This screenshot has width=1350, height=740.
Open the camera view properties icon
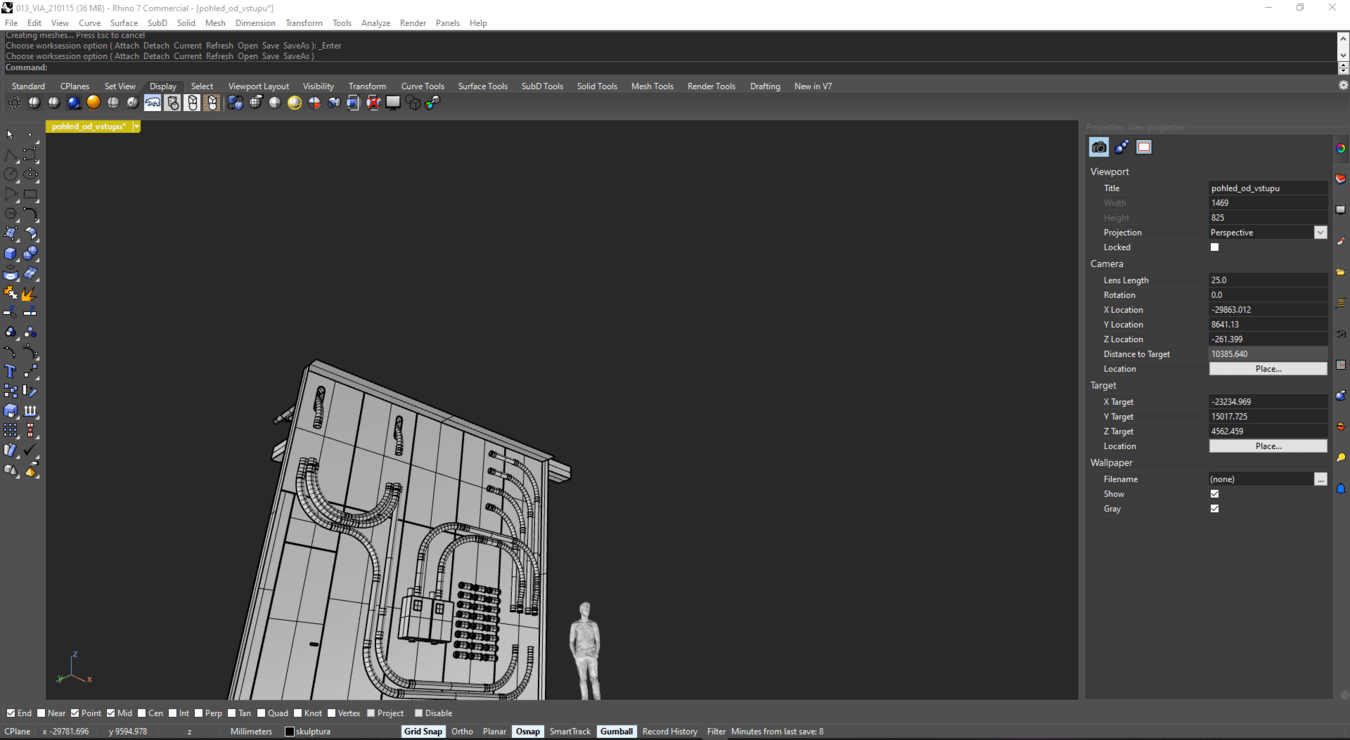tap(1099, 147)
